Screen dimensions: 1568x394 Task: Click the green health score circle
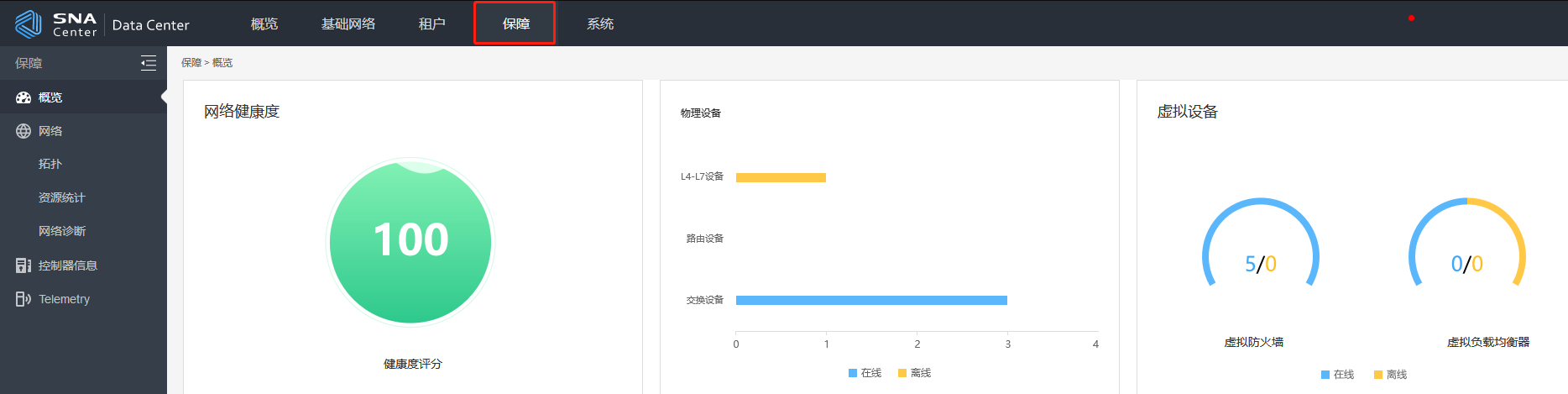coord(410,242)
